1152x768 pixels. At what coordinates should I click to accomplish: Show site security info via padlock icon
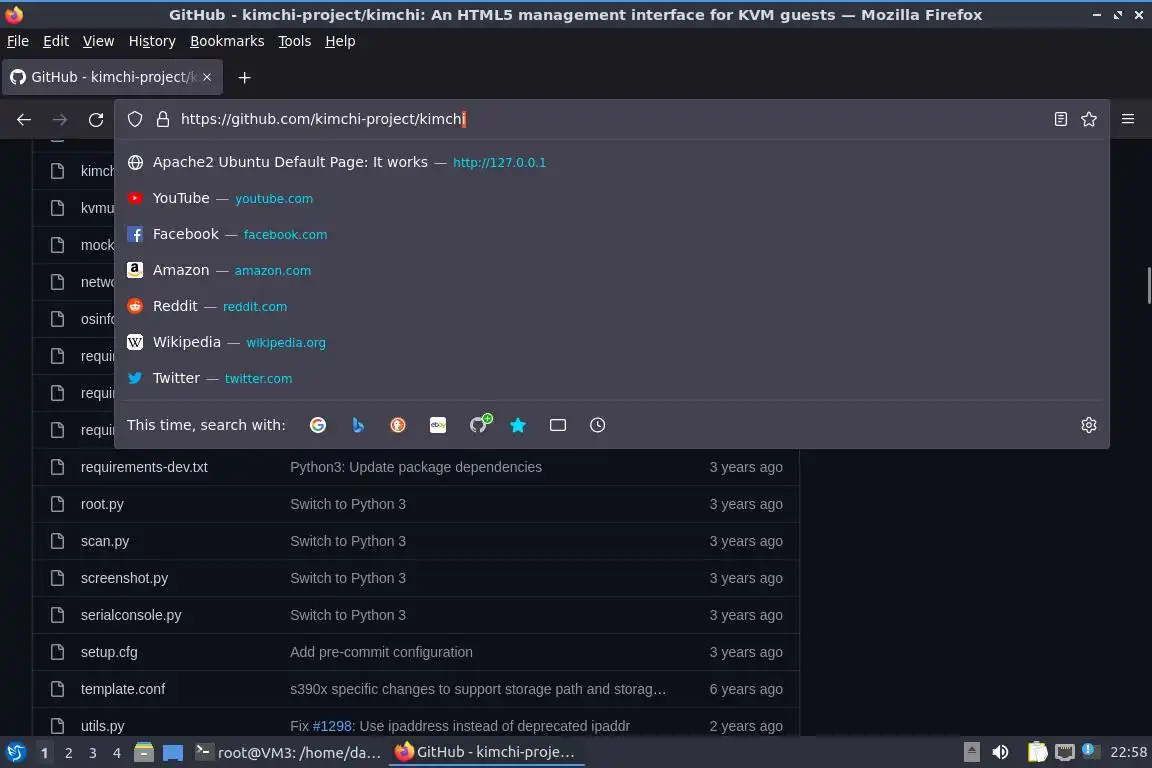tap(163, 119)
